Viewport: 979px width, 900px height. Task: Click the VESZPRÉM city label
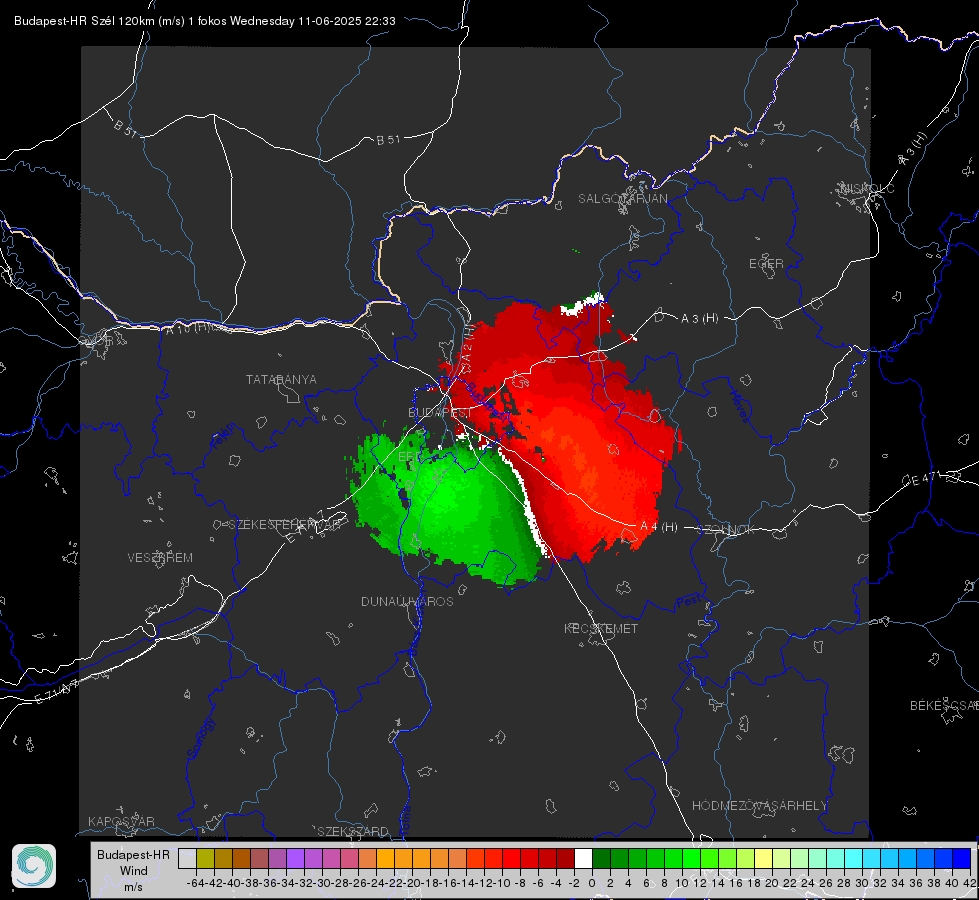tap(160, 557)
